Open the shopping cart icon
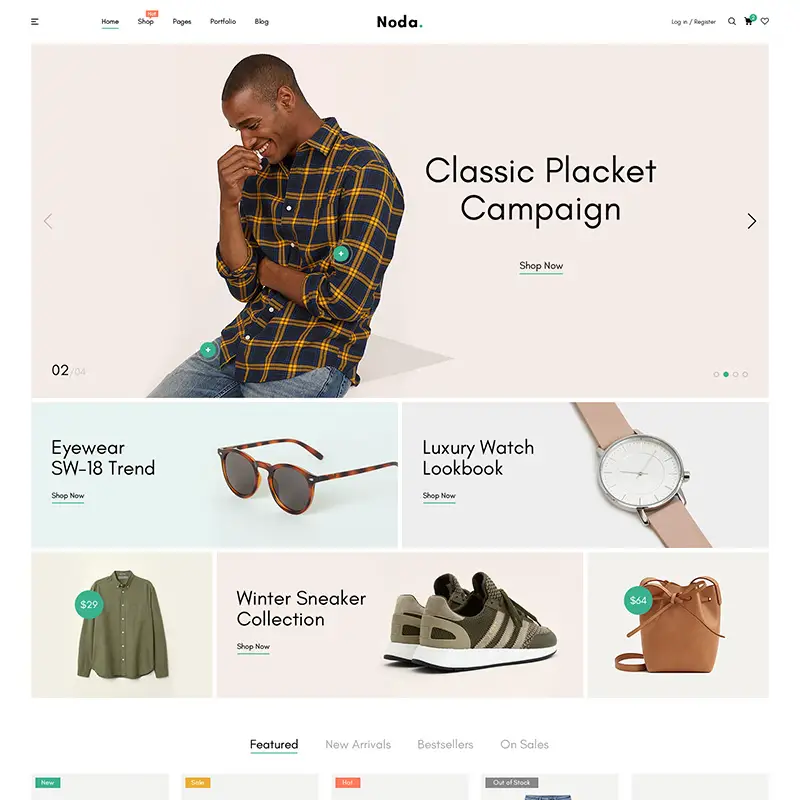The height and width of the screenshot is (800, 800). (x=748, y=21)
